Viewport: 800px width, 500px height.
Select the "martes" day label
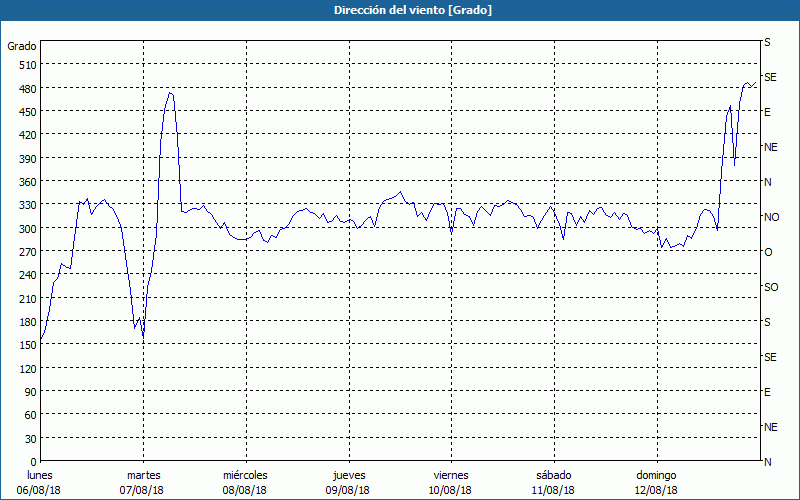click(143, 475)
